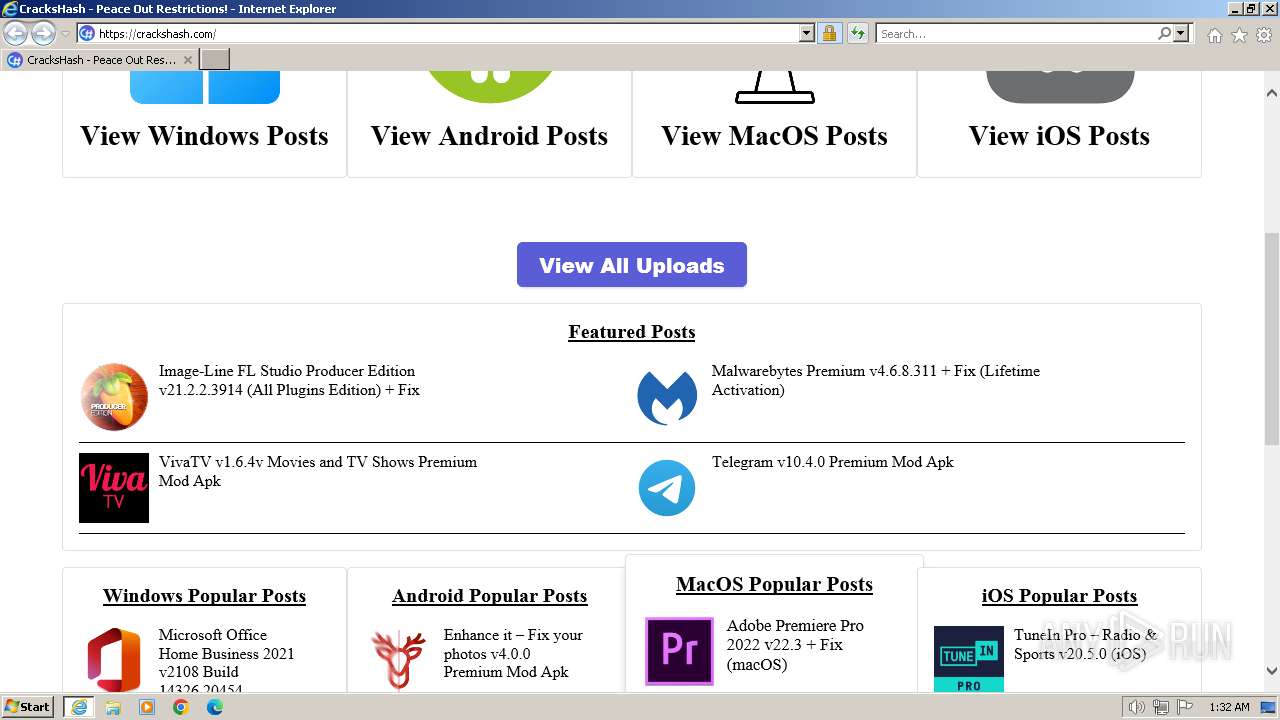Image resolution: width=1280 pixels, height=720 pixels.
Task: Open Telegram v10.4.0 Premium Mod Apk post
Action: (x=833, y=462)
